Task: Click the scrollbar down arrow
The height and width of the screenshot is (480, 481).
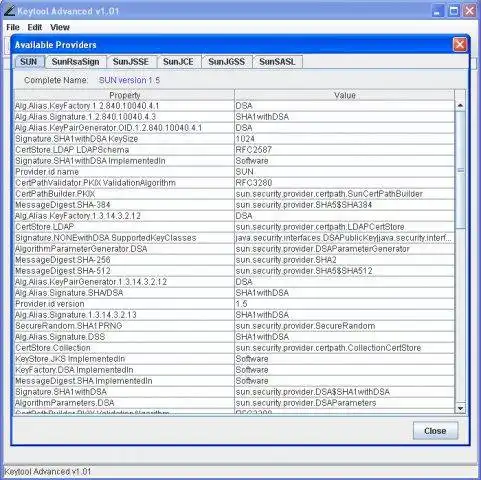Action: click(460, 408)
